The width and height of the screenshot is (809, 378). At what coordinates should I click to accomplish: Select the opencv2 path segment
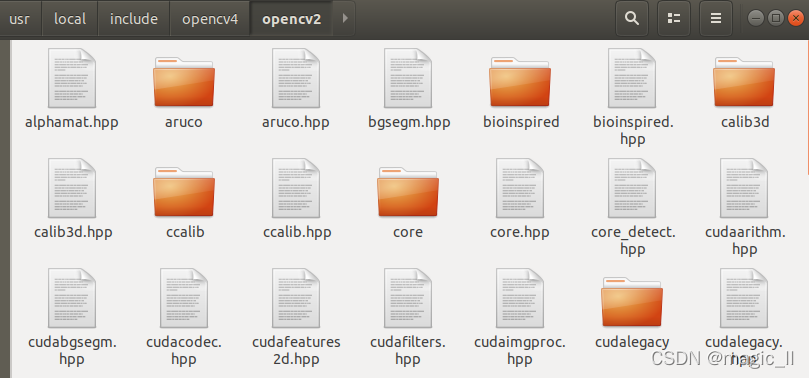292,19
